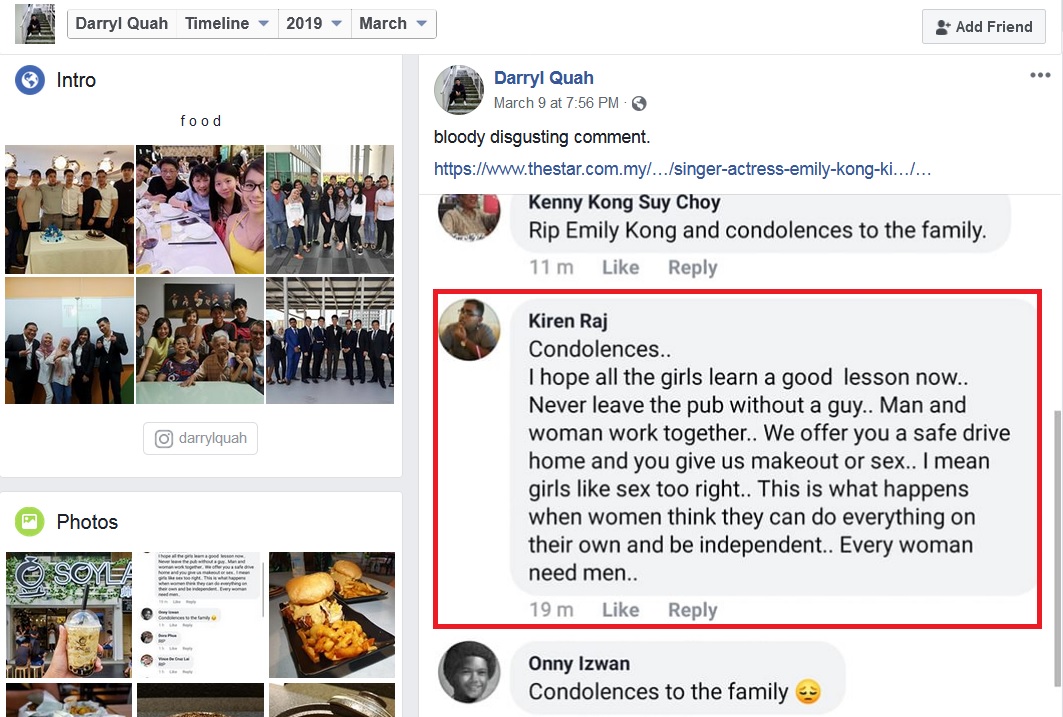
Task: Open the burger photo thumbnail
Action: coord(332,615)
